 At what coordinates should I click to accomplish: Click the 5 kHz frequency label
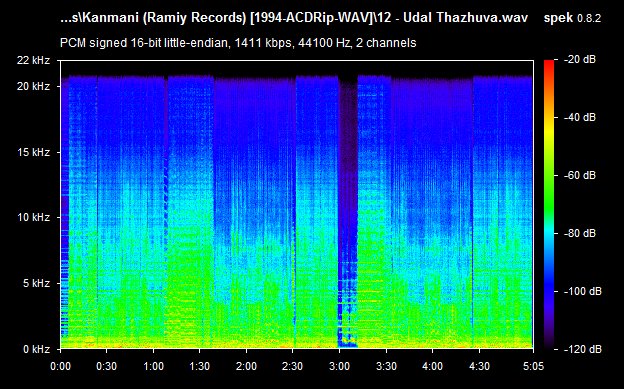(x=36, y=283)
